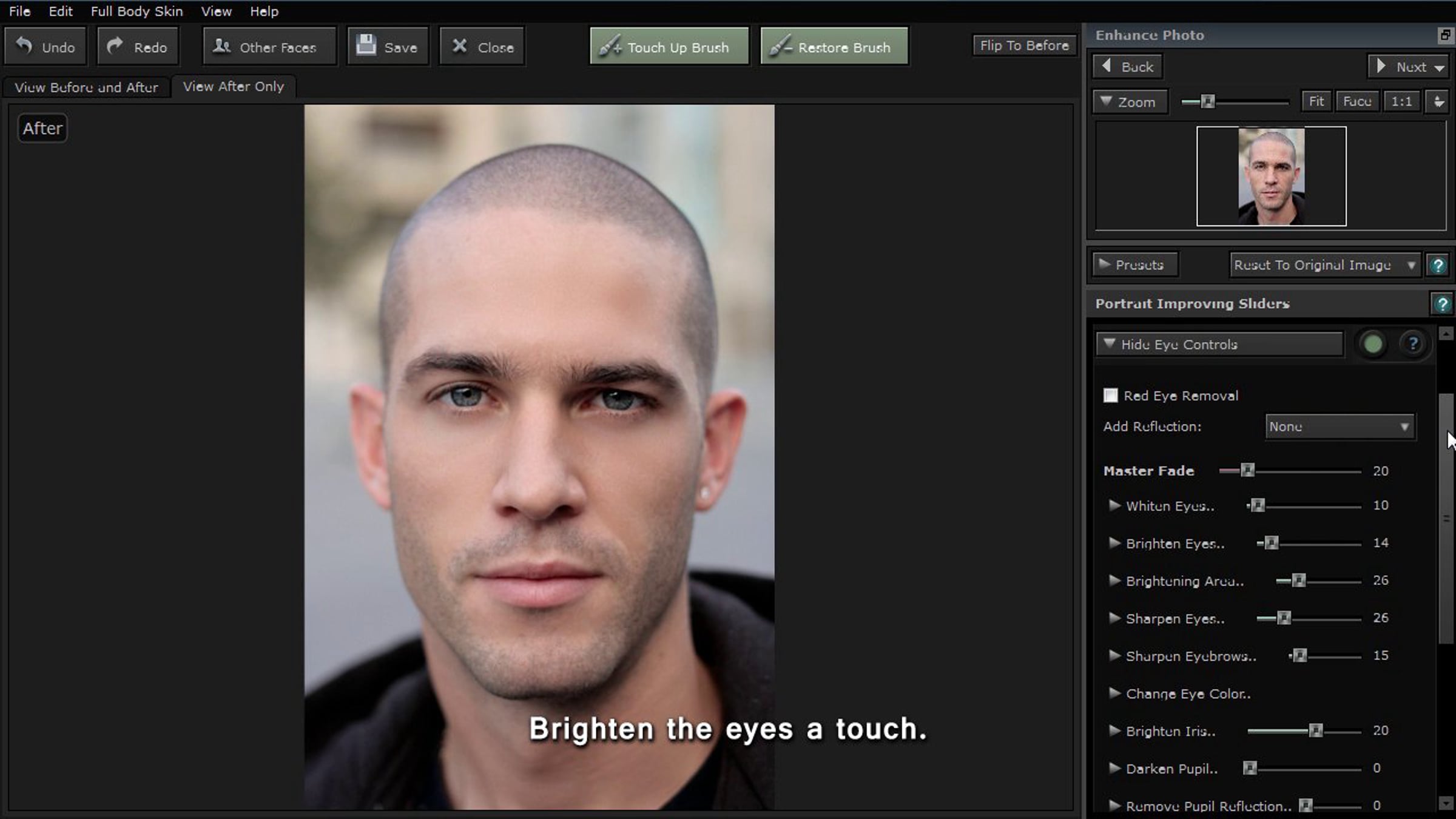Image resolution: width=1456 pixels, height=819 pixels.
Task: Click the question mark beside Eye Controls
Action: point(1413,344)
